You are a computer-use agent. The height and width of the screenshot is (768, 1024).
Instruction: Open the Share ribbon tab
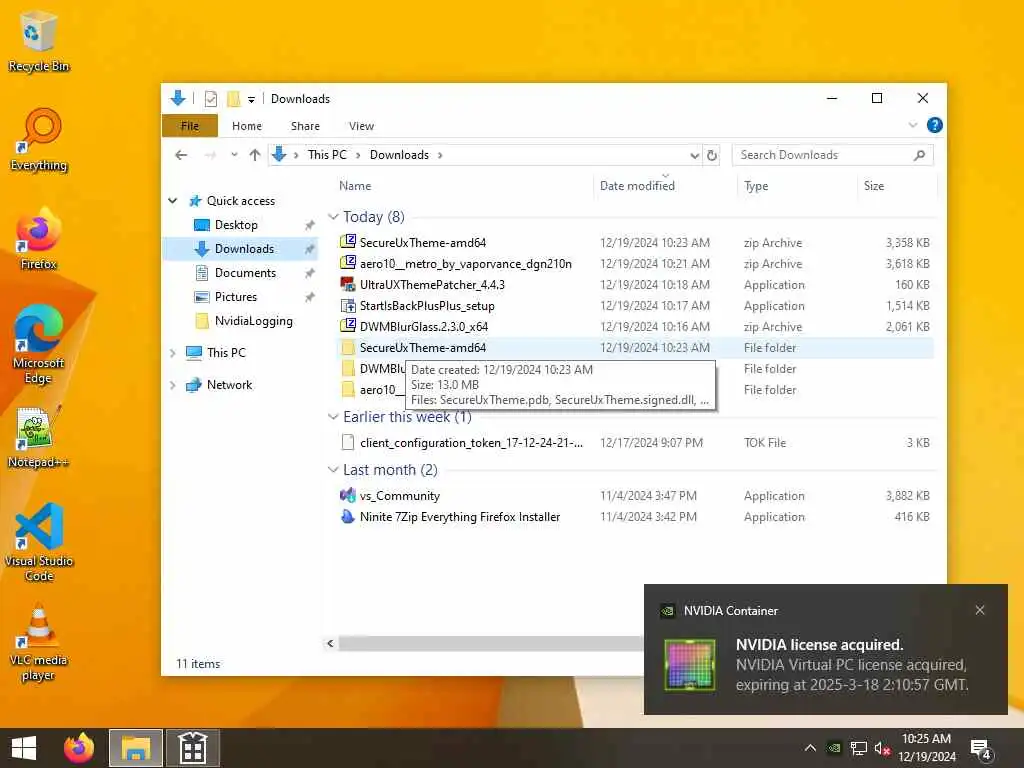[x=305, y=126]
